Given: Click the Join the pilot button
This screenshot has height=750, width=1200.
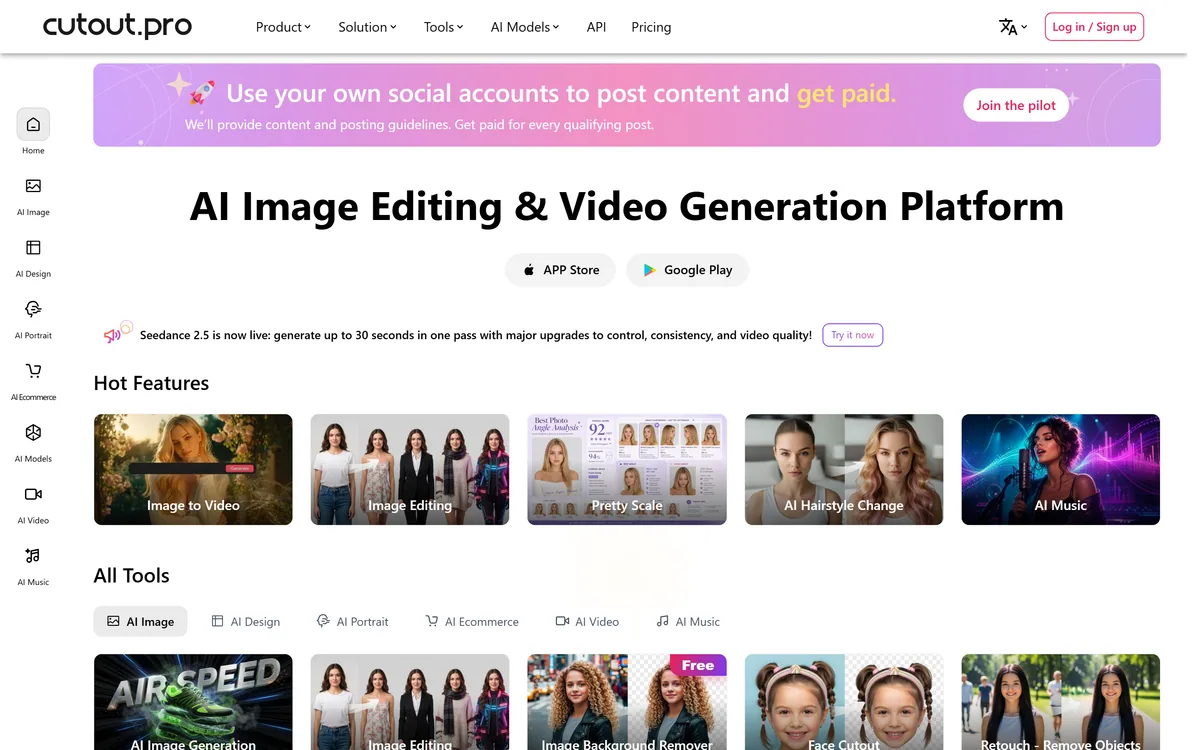Looking at the screenshot, I should click(x=1016, y=105).
